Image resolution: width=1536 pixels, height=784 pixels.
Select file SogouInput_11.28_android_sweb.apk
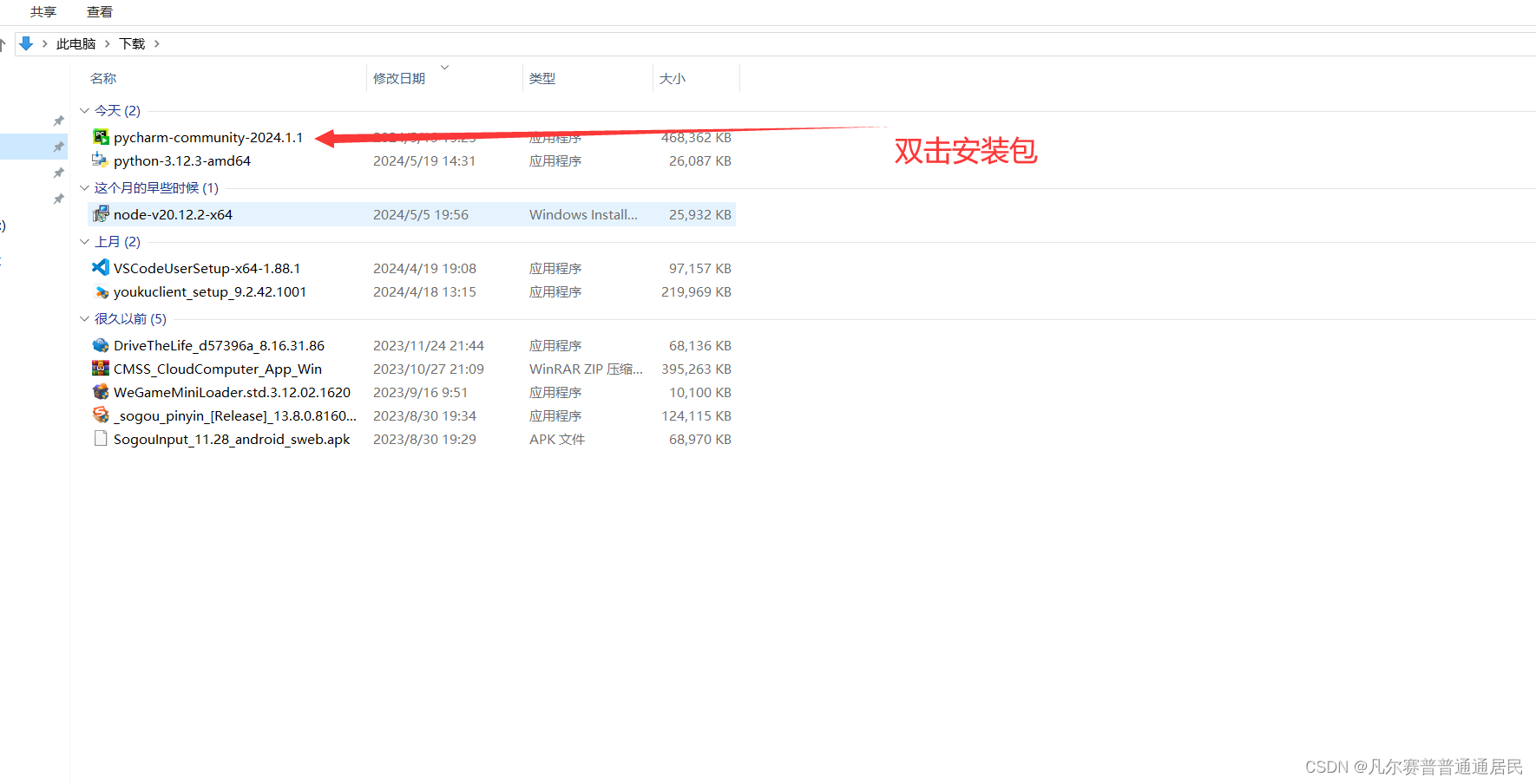232,439
